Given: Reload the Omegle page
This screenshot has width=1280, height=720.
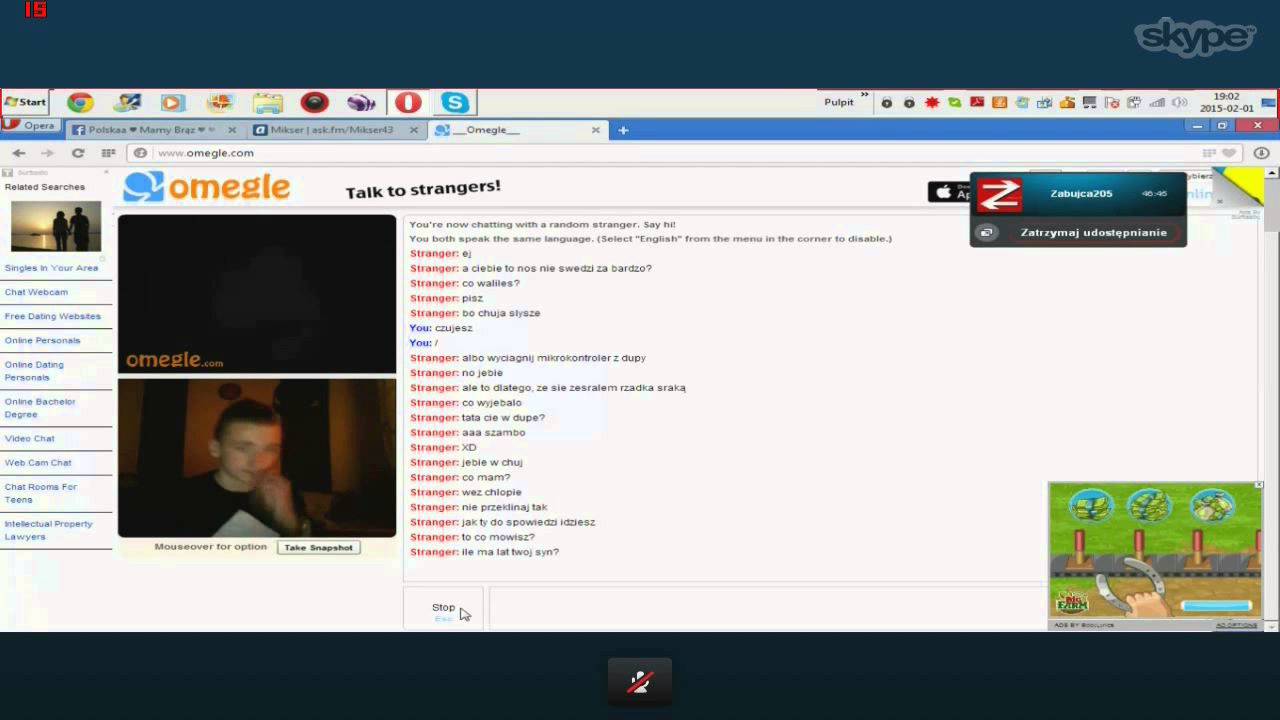Looking at the screenshot, I should pos(78,153).
